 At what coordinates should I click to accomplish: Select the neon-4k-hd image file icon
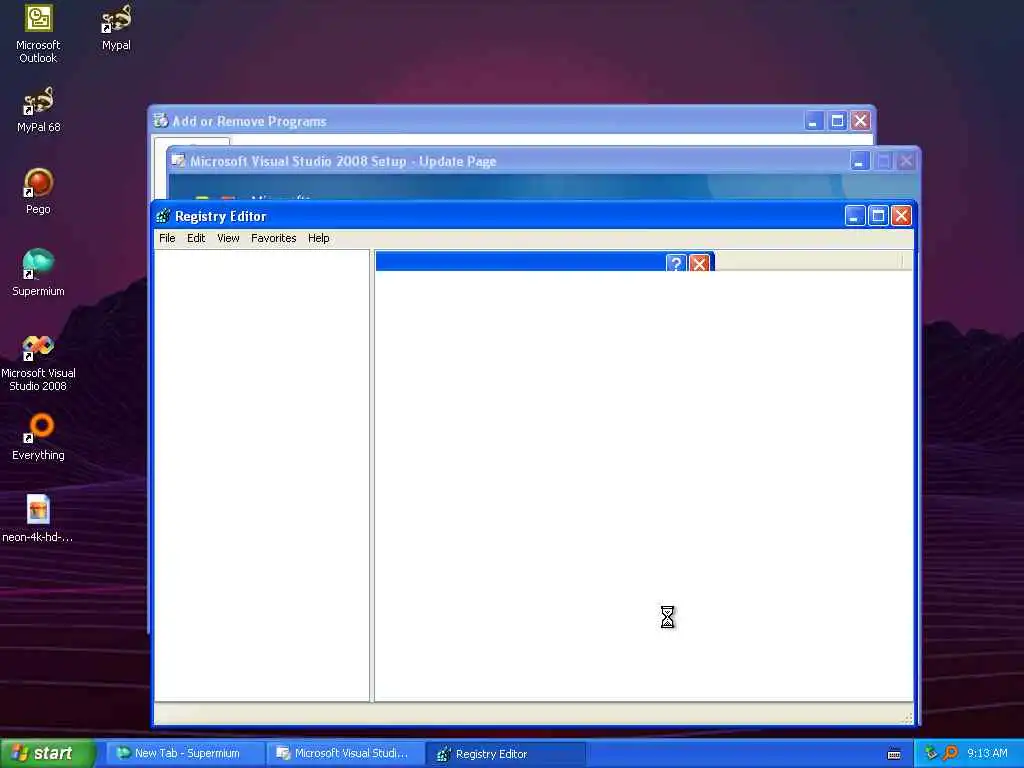click(x=38, y=519)
